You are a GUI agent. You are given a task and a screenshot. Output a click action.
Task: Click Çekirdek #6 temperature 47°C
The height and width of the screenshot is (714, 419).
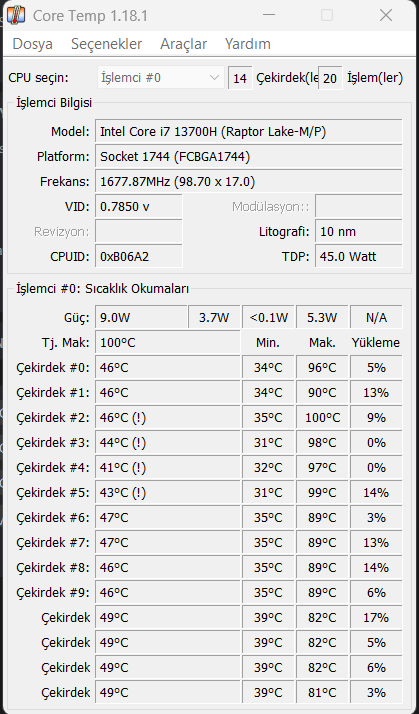point(168,518)
